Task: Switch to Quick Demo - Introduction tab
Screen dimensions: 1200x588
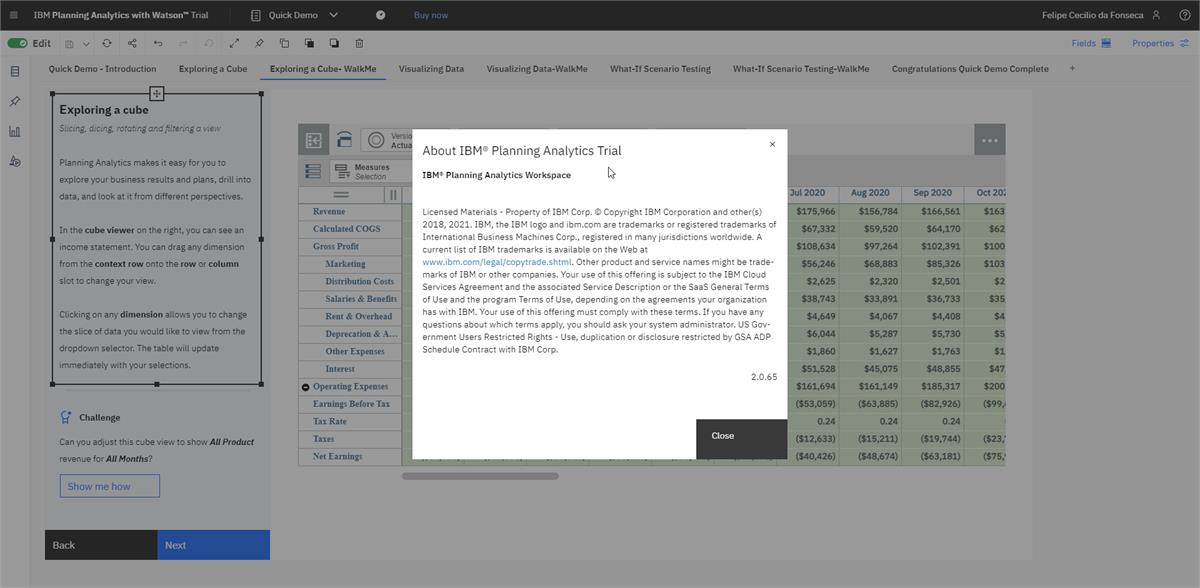Action: tap(102, 69)
